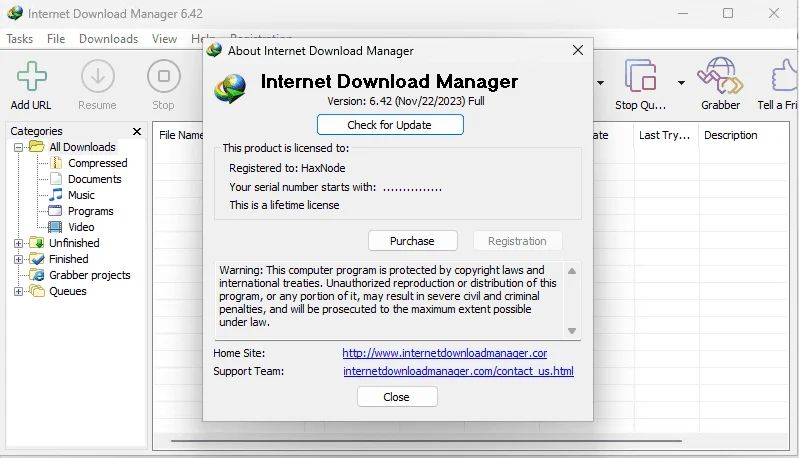Image resolution: width=799 pixels, height=458 pixels.
Task: Click the File Name column header
Action: coord(180,135)
